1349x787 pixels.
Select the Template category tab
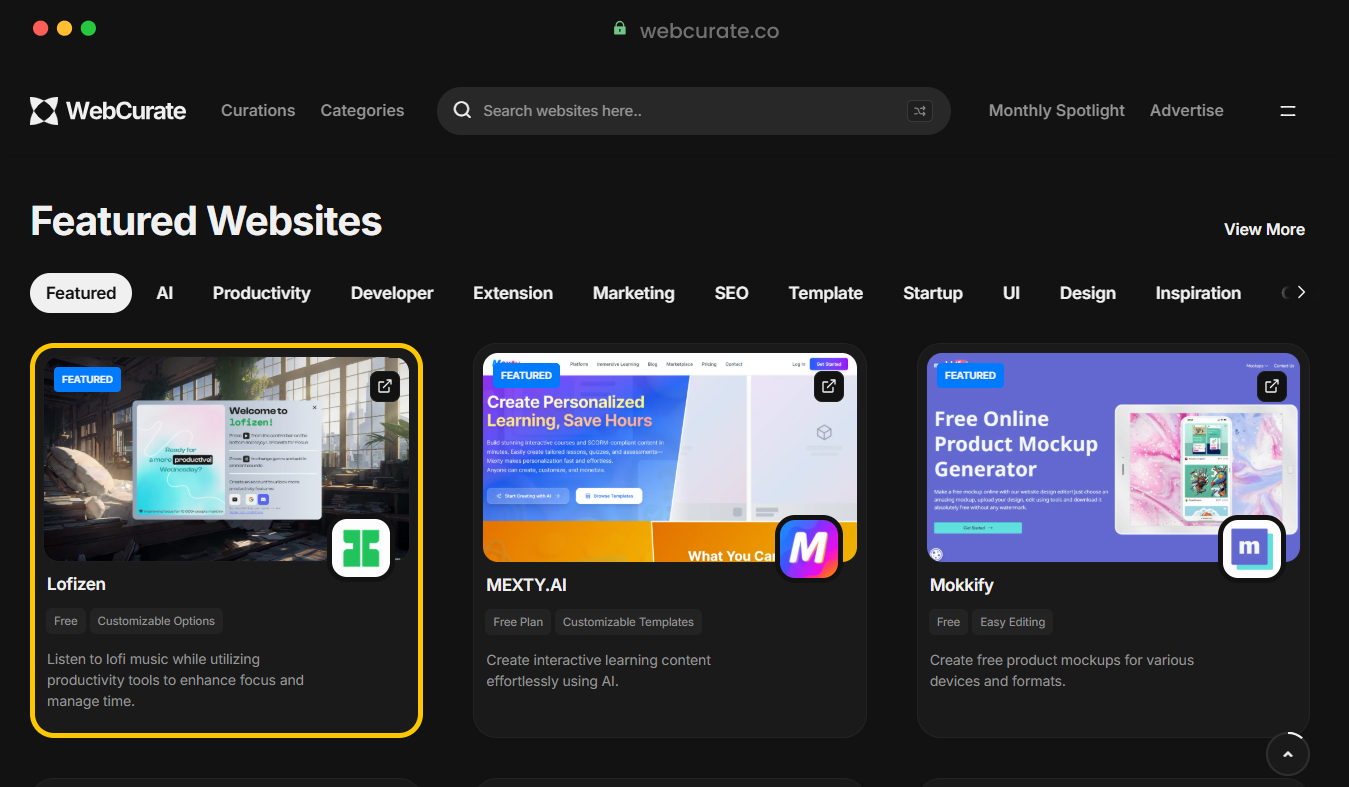[x=826, y=293]
